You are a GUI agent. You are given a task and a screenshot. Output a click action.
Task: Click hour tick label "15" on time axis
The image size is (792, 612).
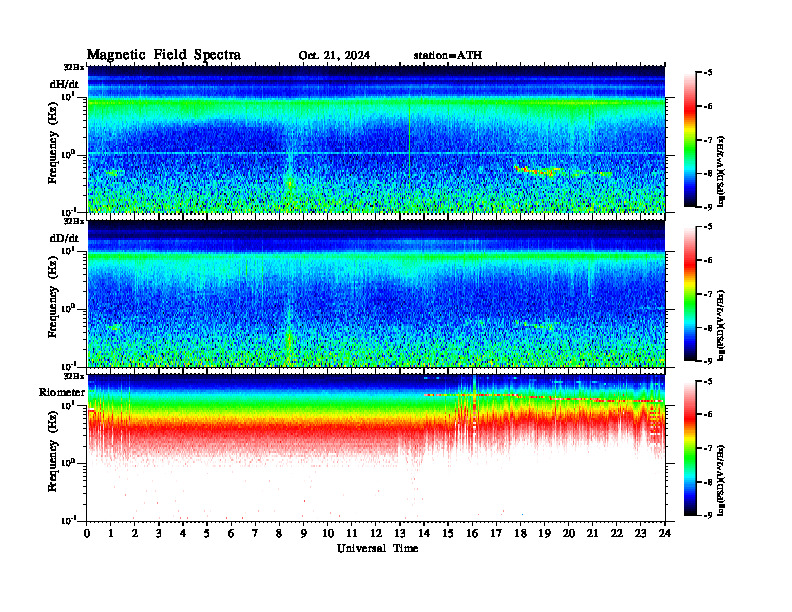tap(448, 534)
